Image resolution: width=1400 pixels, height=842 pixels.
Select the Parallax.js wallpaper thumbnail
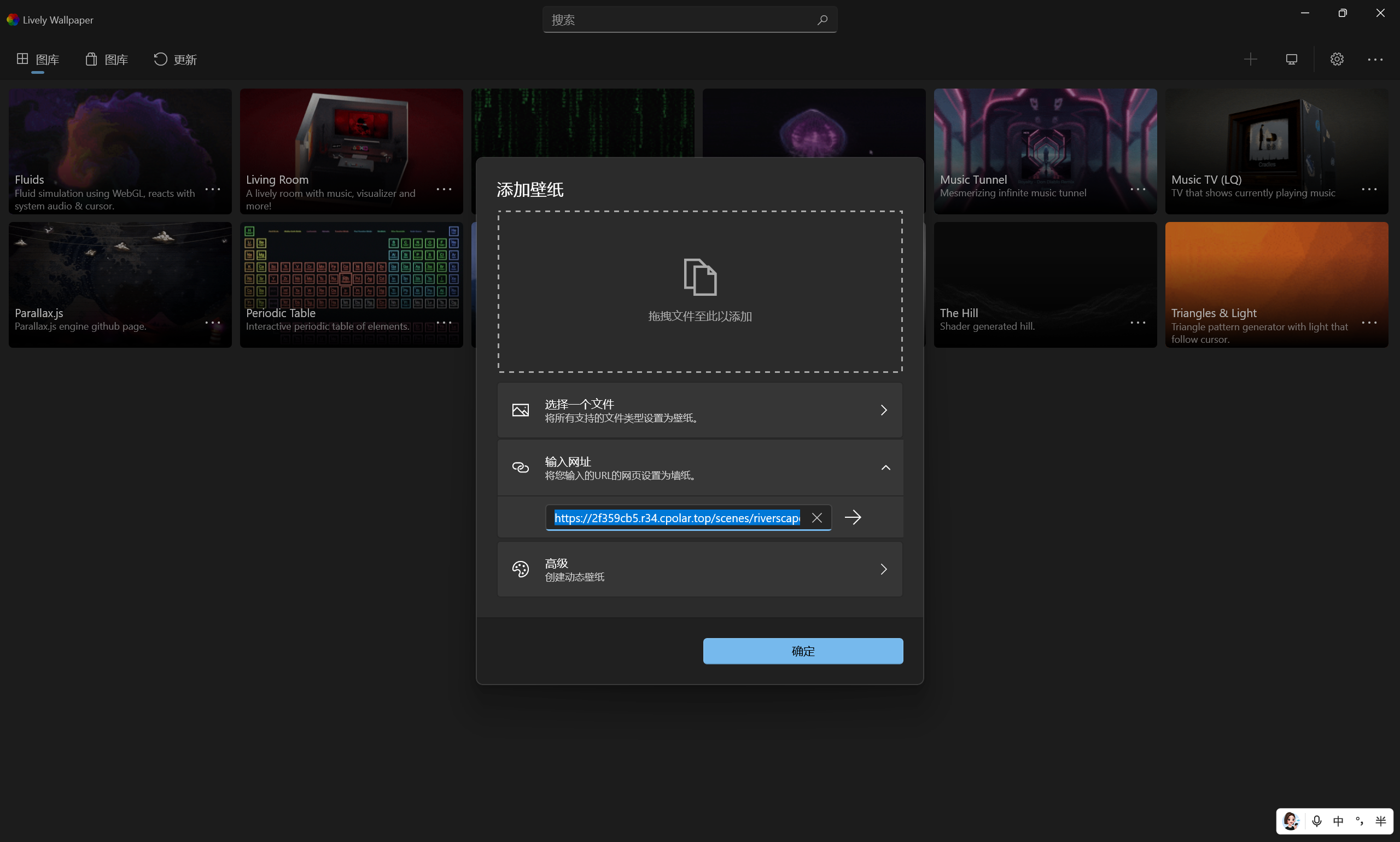coord(120,284)
